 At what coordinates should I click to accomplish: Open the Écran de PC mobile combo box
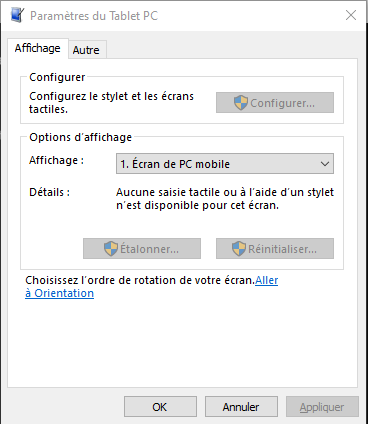pos(225,164)
